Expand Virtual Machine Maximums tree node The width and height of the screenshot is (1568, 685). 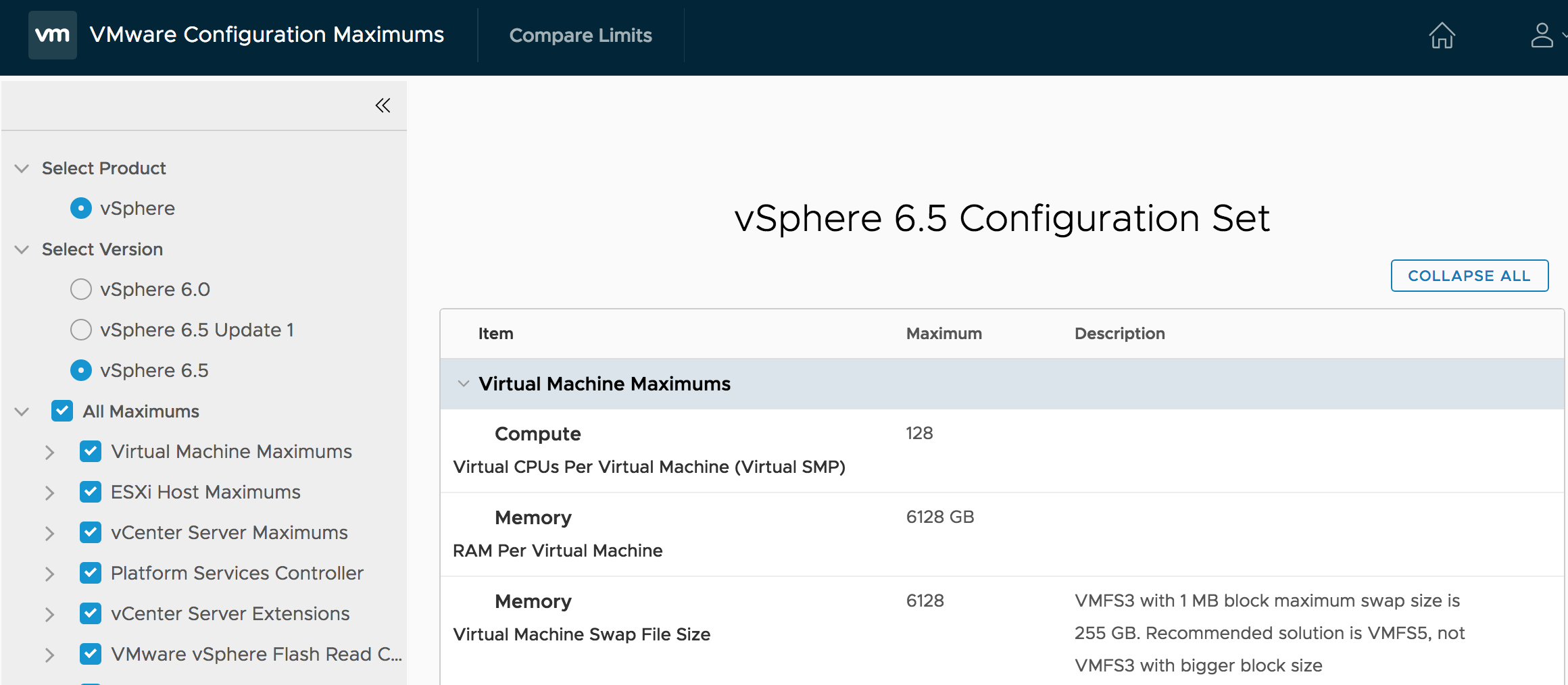click(49, 452)
